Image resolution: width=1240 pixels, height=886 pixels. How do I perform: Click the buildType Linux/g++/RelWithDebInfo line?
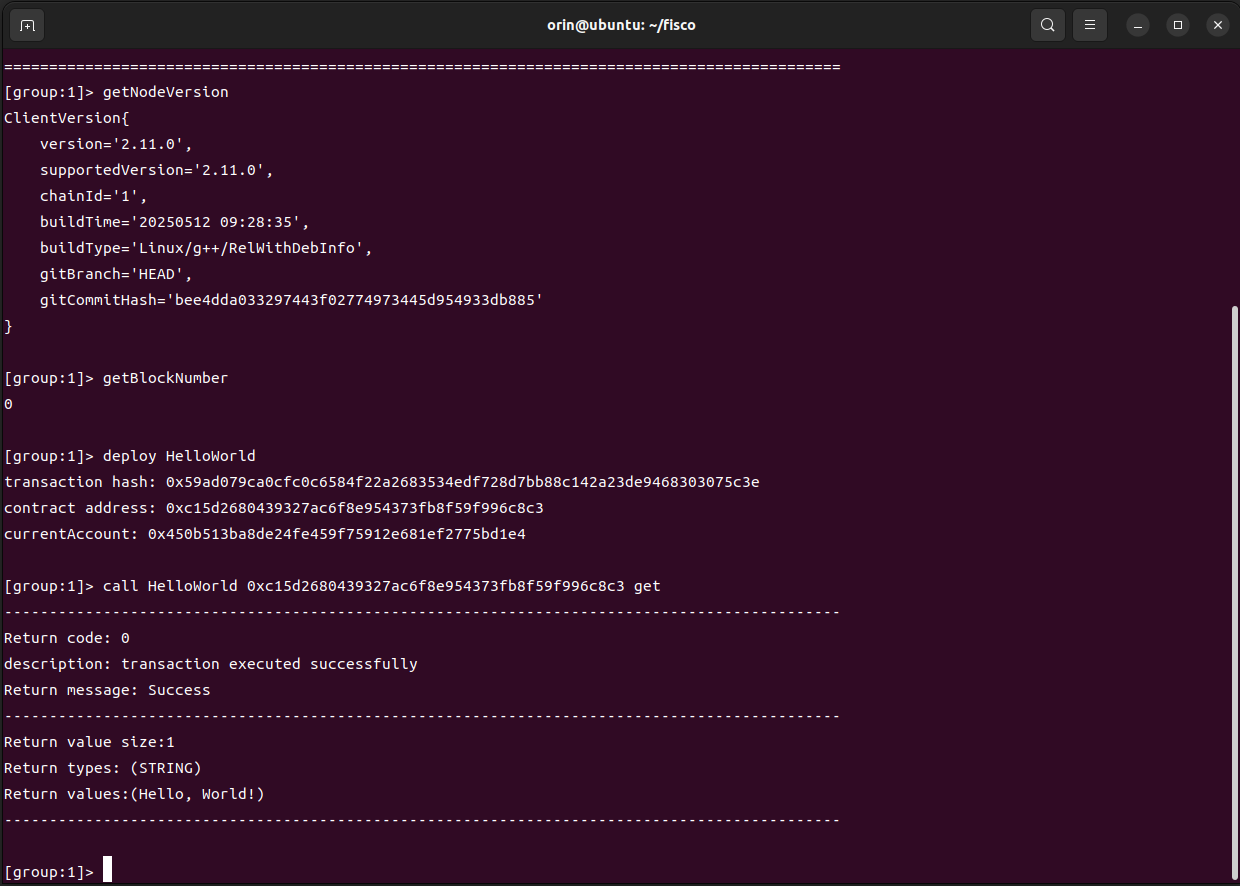pyautogui.click(x=206, y=248)
